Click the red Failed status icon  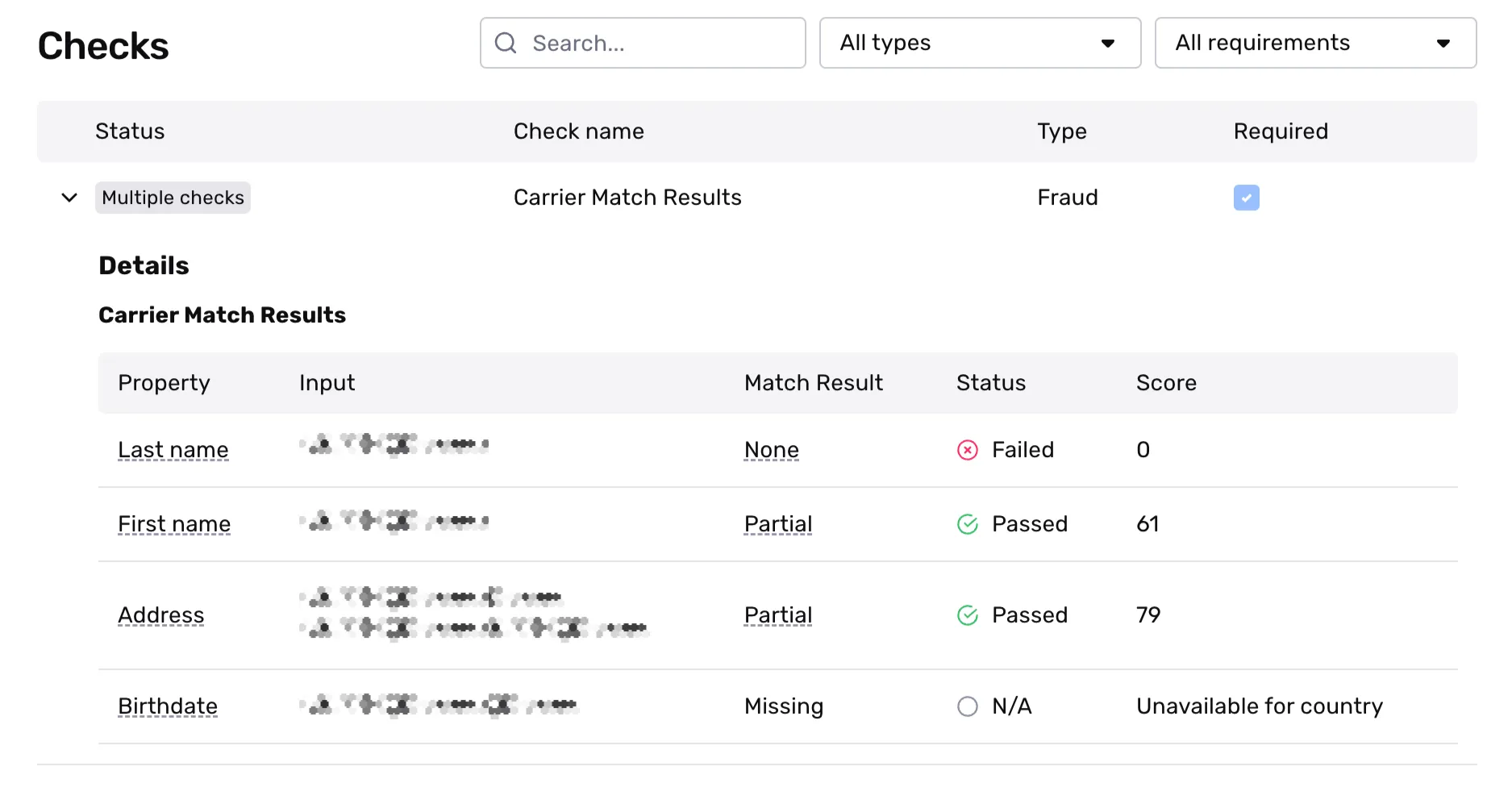(967, 450)
